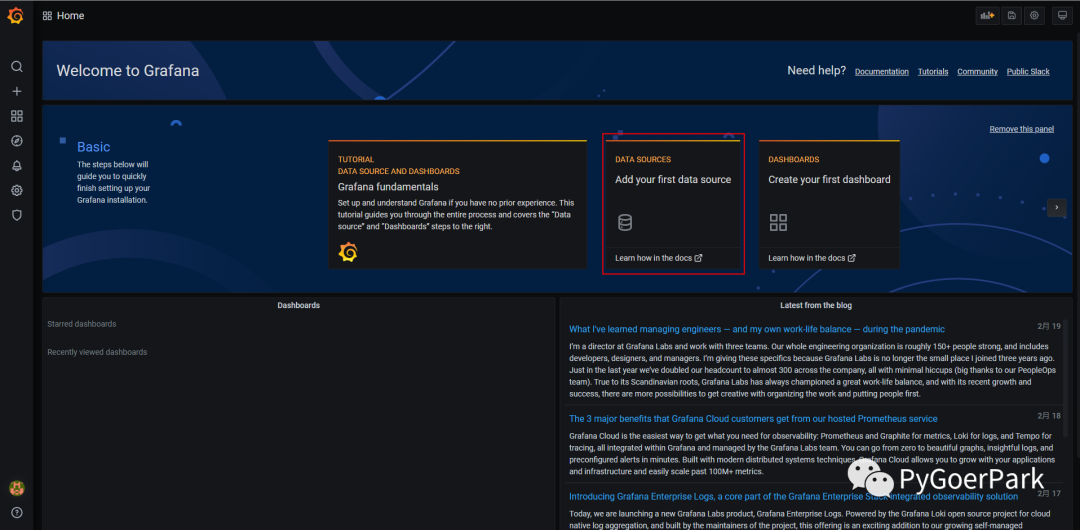This screenshot has width=1080, height=530.
Task: Open the Home dashboard title picker
Action: (x=71, y=16)
